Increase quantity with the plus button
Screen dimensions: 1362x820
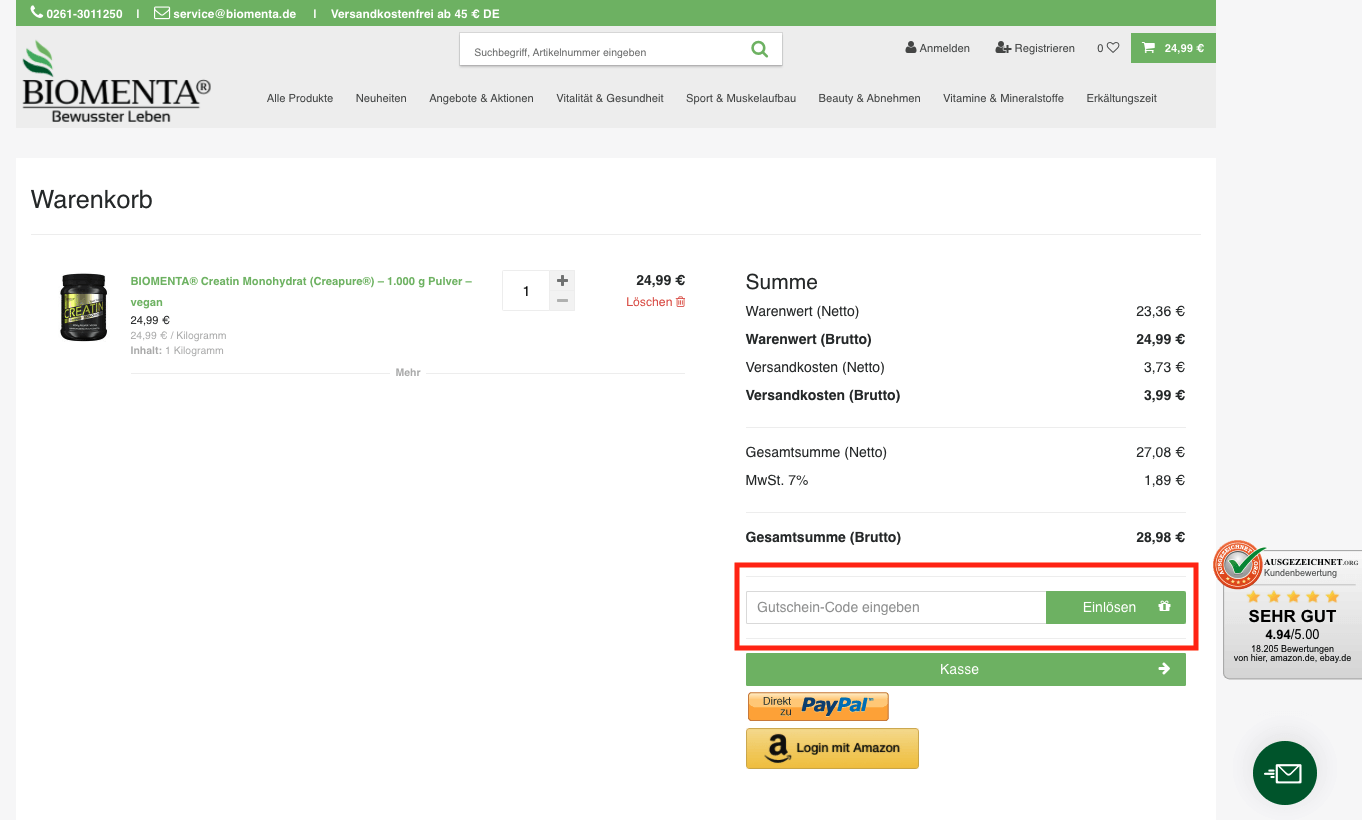pyautogui.click(x=562, y=281)
